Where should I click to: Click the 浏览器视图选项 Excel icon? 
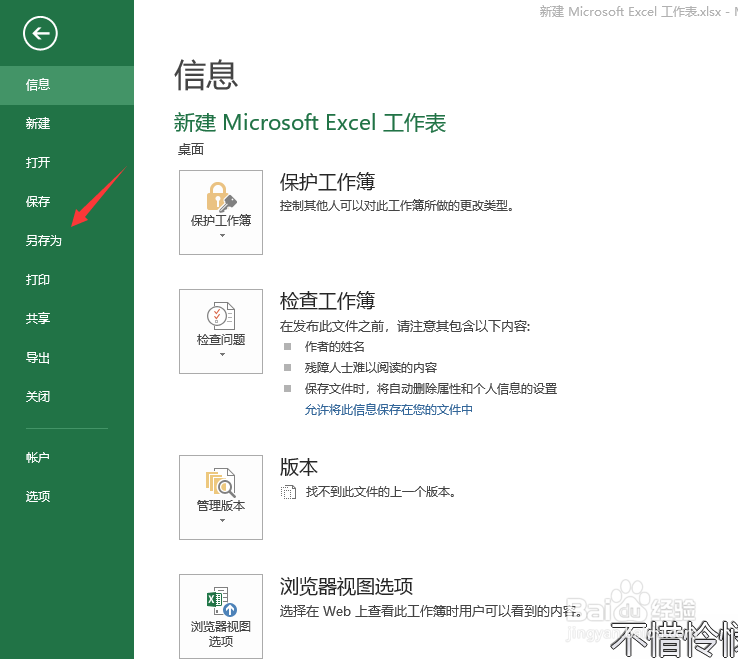pos(221,602)
